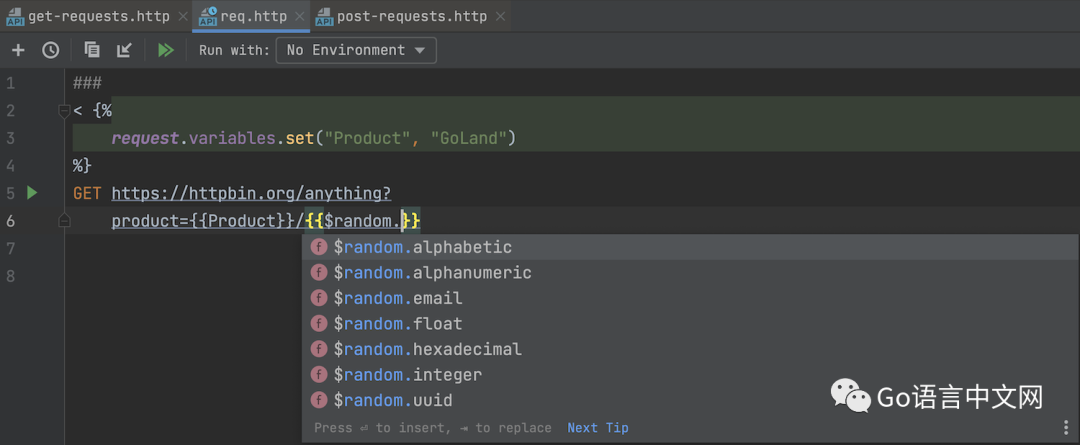The width and height of the screenshot is (1080, 445).
Task: Open the httpbin.org/anything URL link
Action: tap(250, 193)
